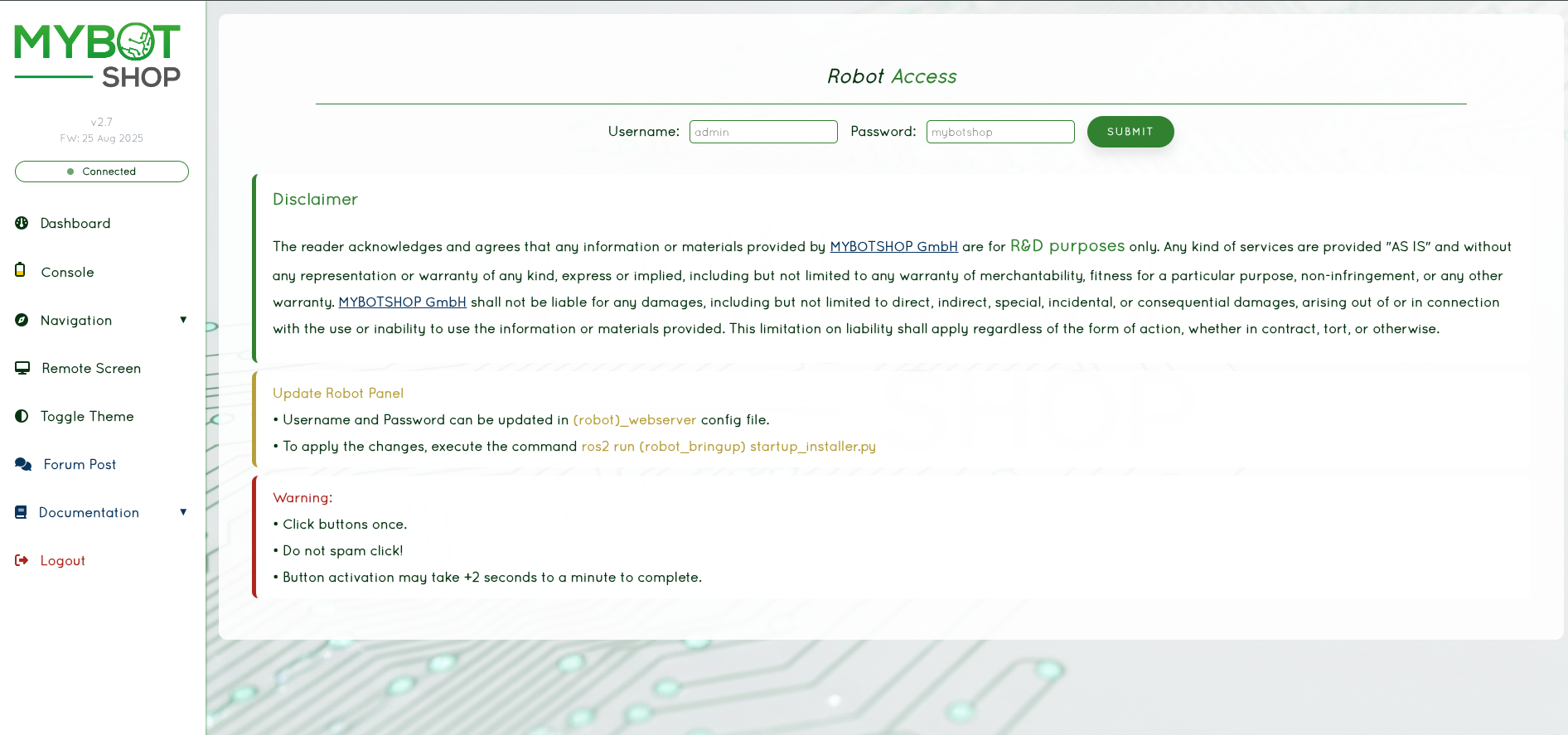Click the Documentation book icon

(x=21, y=512)
